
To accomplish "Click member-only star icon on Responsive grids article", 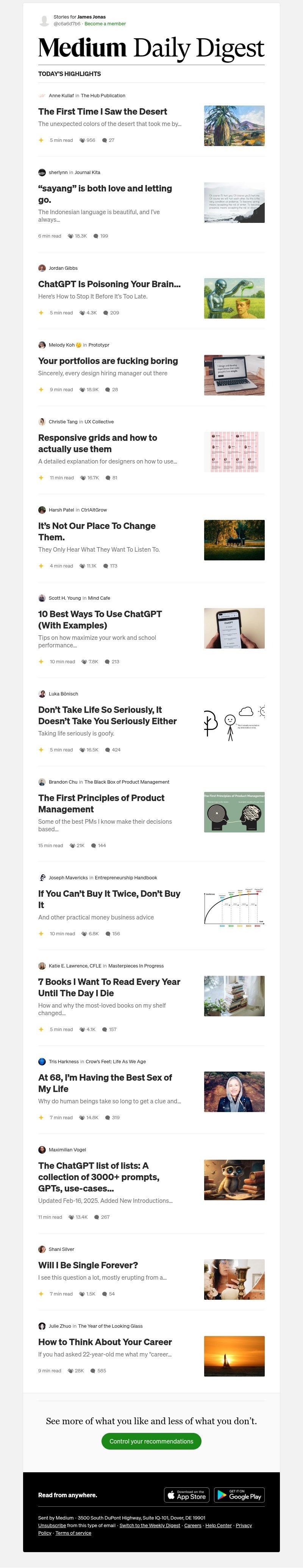I will [x=41, y=478].
